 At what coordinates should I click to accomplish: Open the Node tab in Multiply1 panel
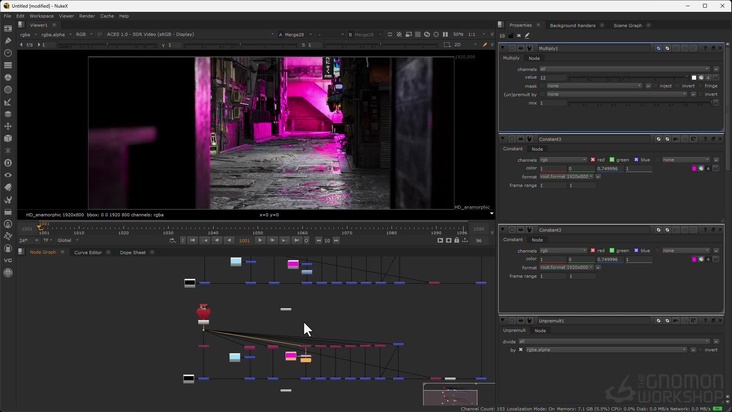pyautogui.click(x=534, y=58)
